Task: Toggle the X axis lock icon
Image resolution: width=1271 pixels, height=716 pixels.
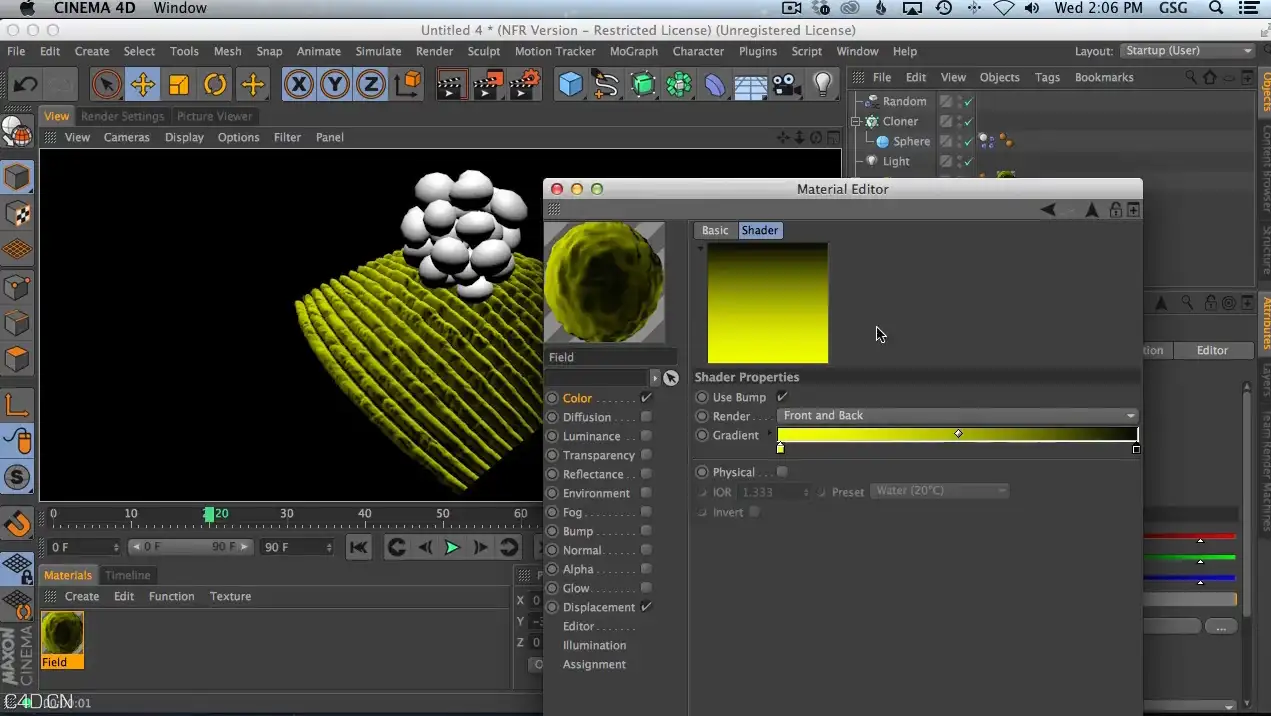Action: [298, 85]
